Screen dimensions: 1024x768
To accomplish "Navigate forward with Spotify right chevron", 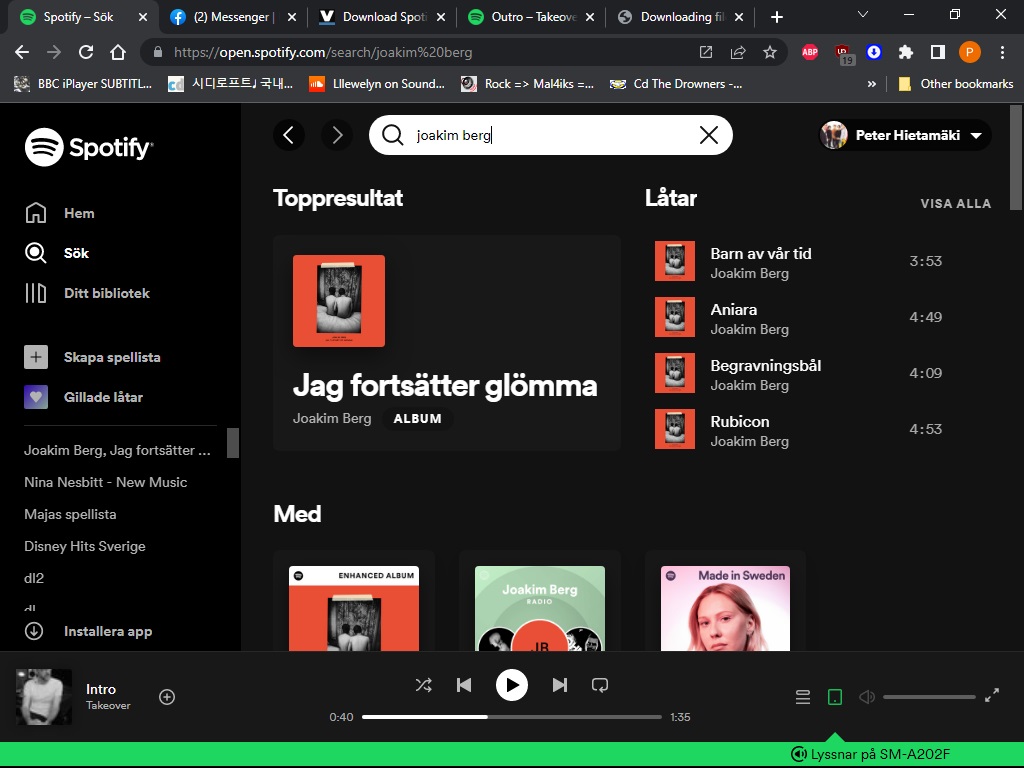I will [337, 135].
